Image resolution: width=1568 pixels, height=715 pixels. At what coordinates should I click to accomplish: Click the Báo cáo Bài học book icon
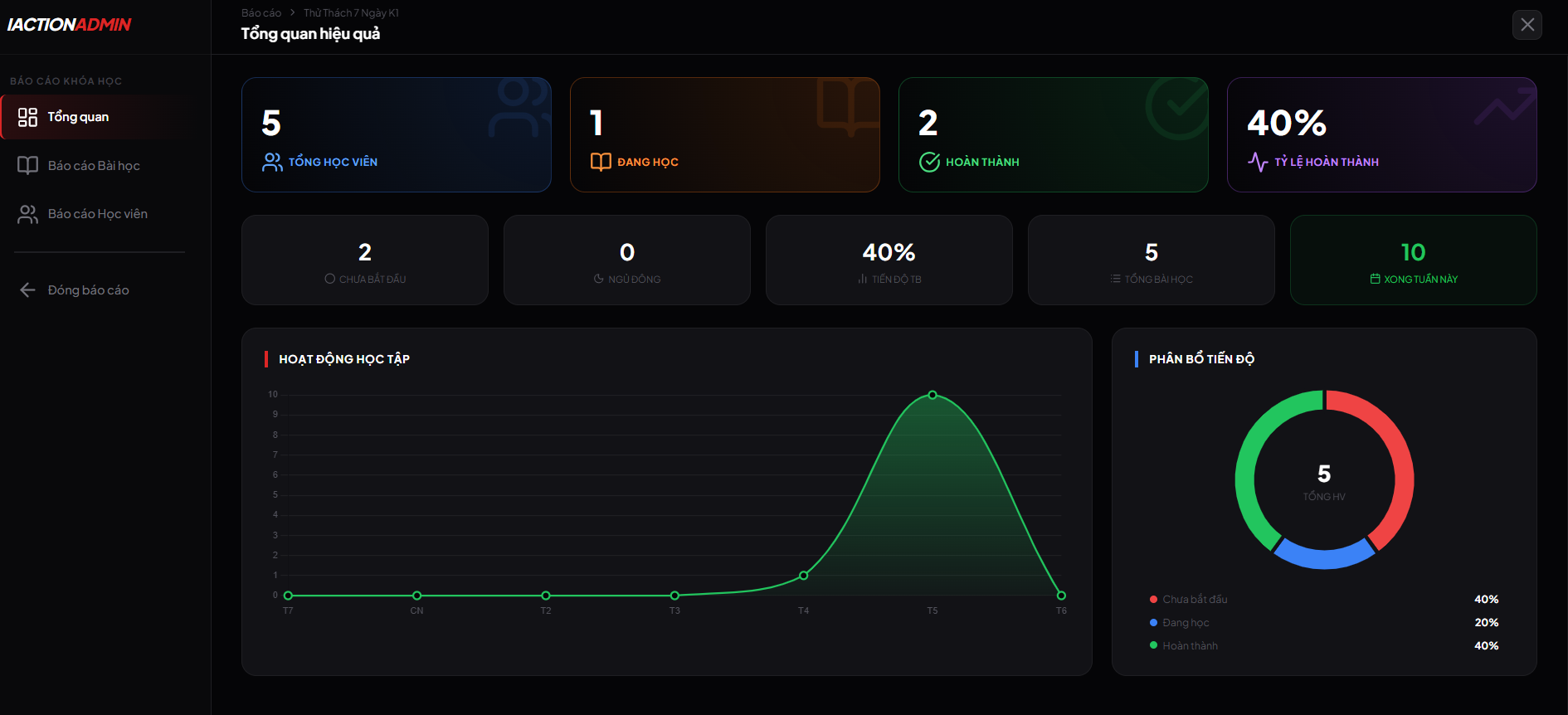pos(27,166)
